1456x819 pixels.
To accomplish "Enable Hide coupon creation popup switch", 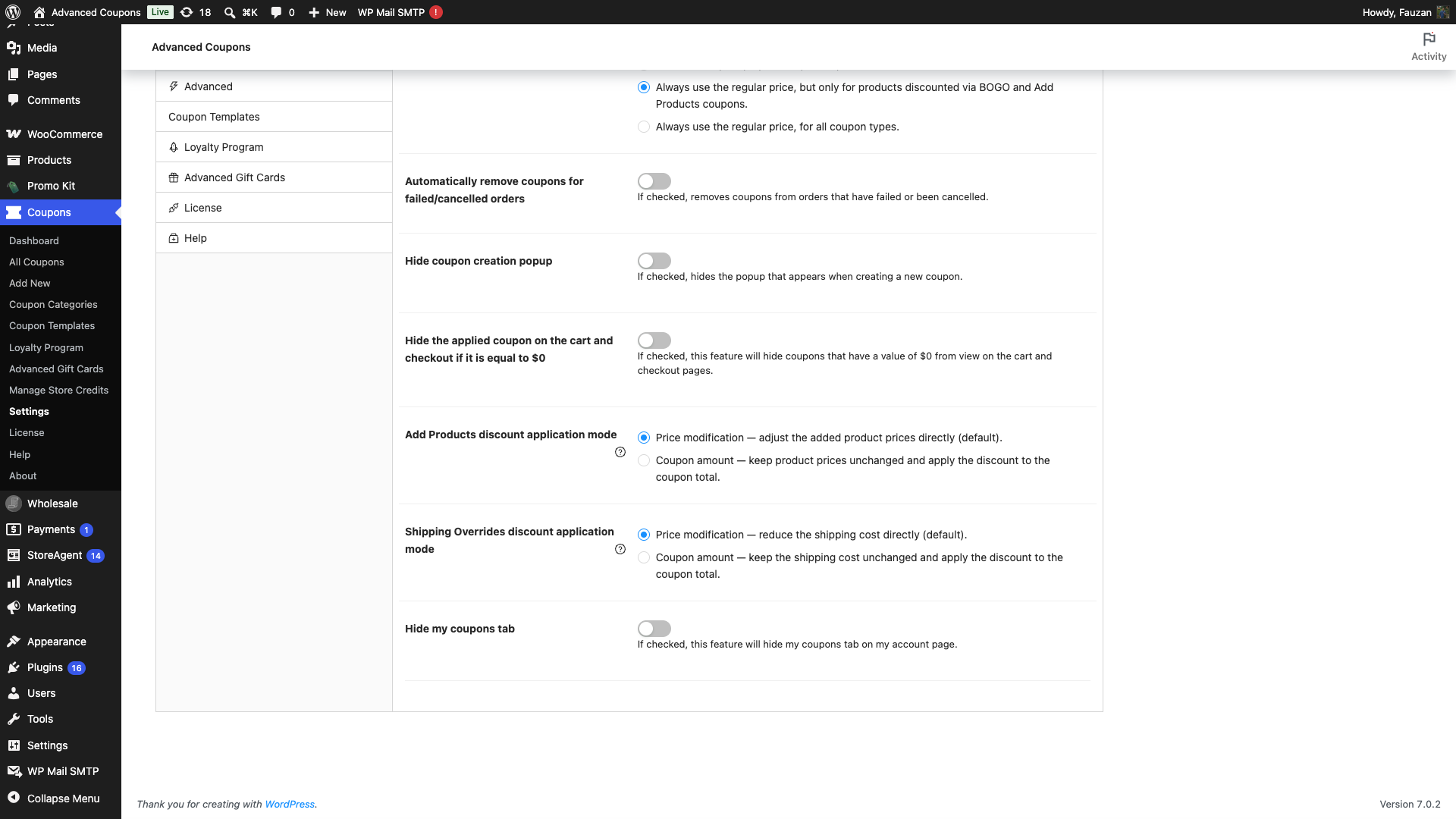I will tap(654, 261).
